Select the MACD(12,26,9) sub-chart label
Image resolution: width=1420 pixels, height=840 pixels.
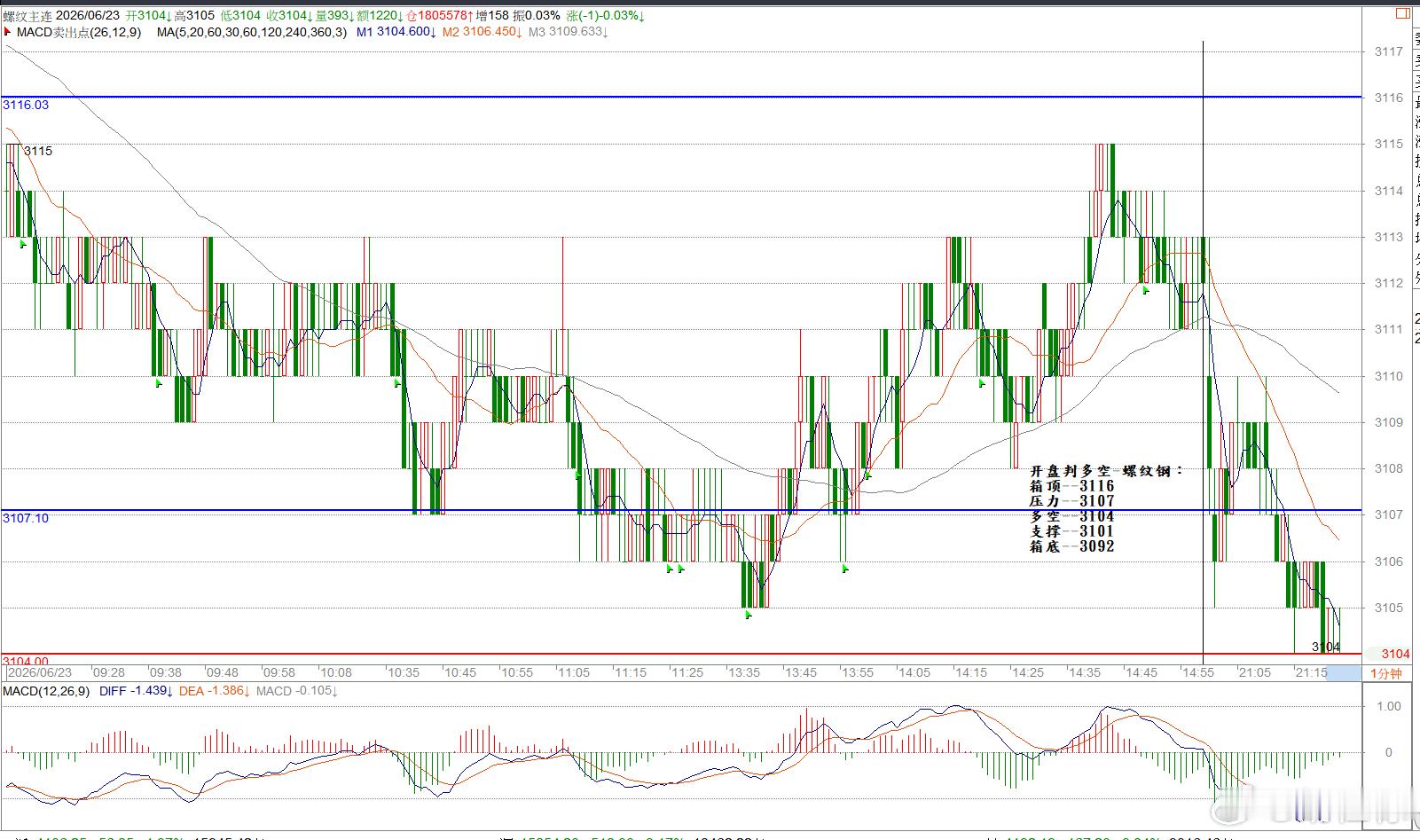(46, 691)
